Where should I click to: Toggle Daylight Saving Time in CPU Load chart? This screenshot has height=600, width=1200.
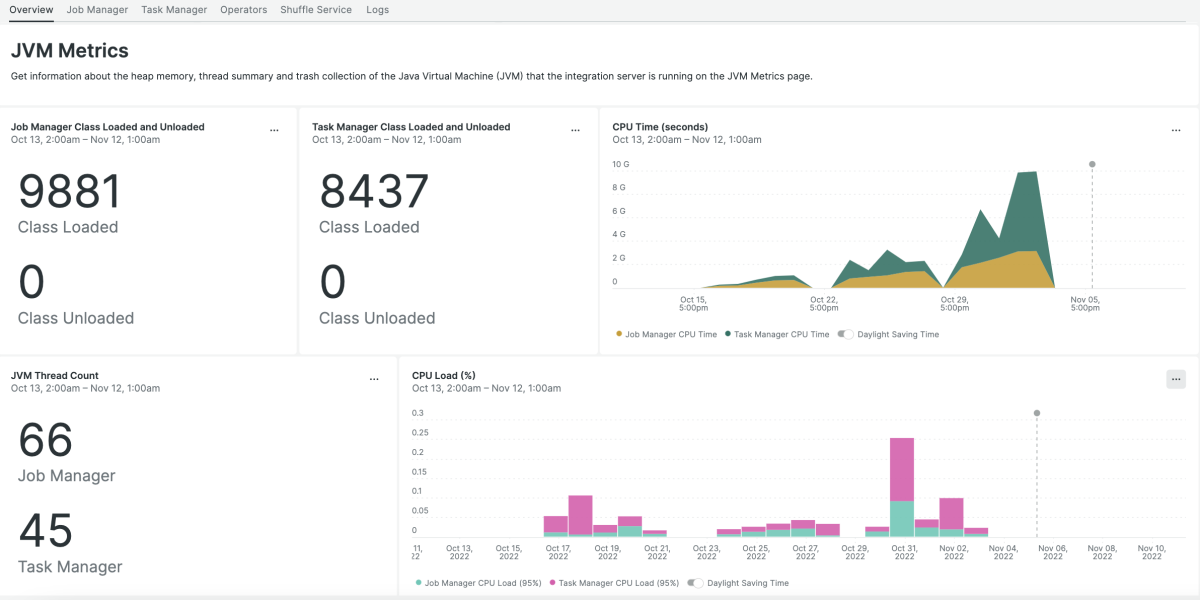[696, 583]
